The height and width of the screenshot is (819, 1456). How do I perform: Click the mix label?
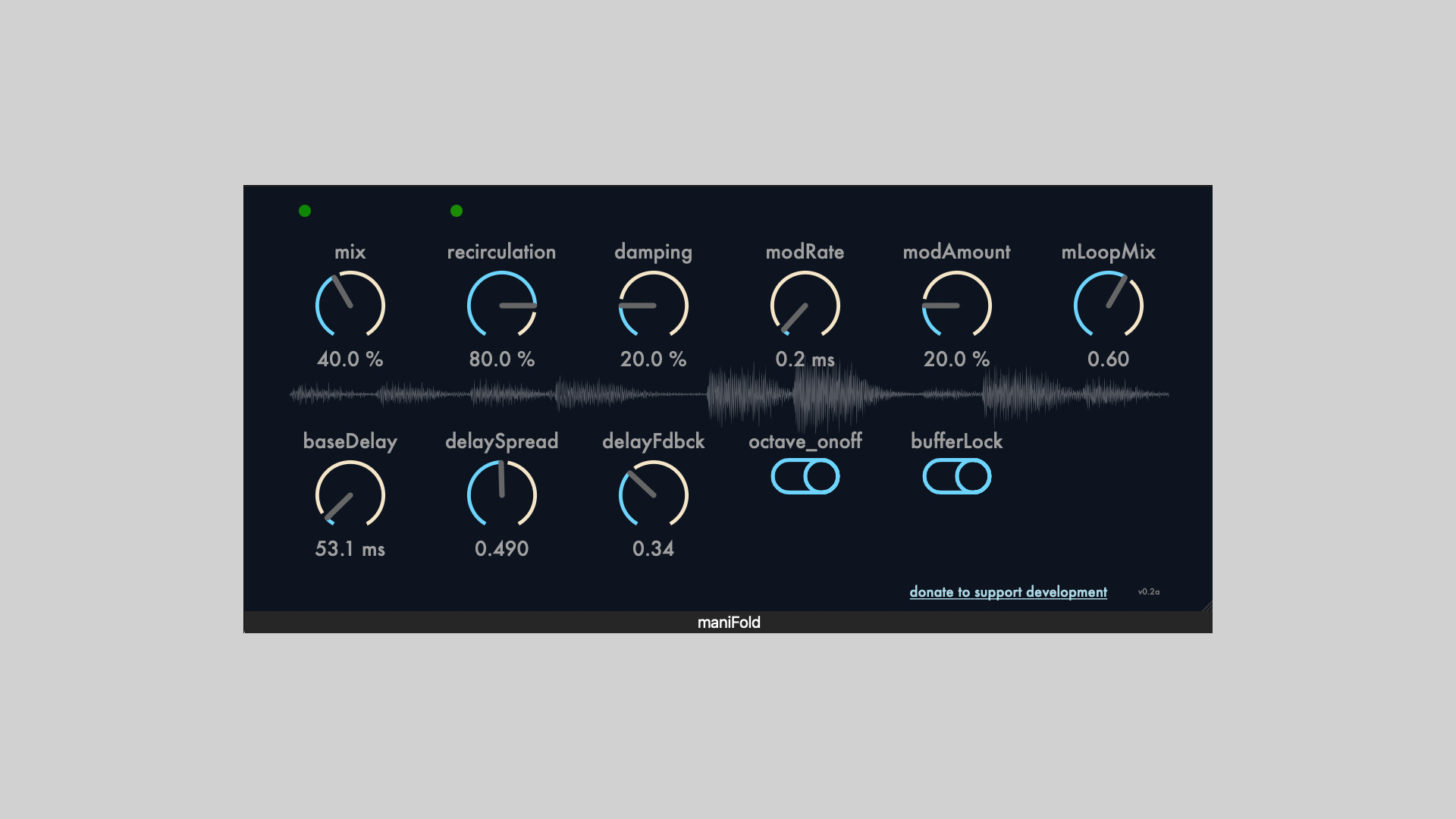click(350, 252)
